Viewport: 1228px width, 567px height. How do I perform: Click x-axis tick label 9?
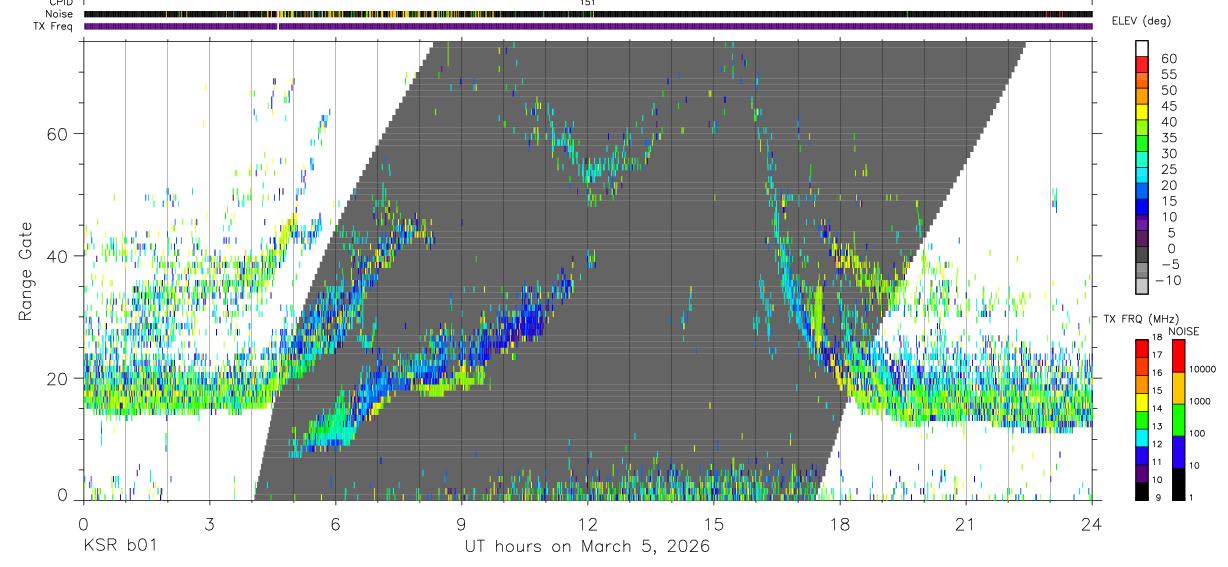click(461, 524)
